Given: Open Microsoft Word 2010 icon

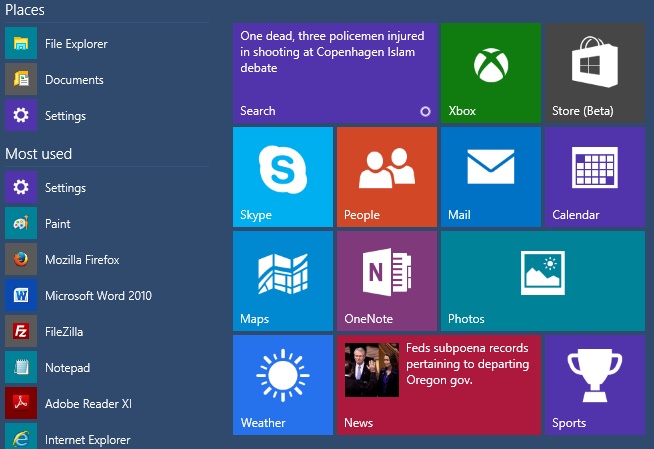Looking at the screenshot, I should pos(21,296).
